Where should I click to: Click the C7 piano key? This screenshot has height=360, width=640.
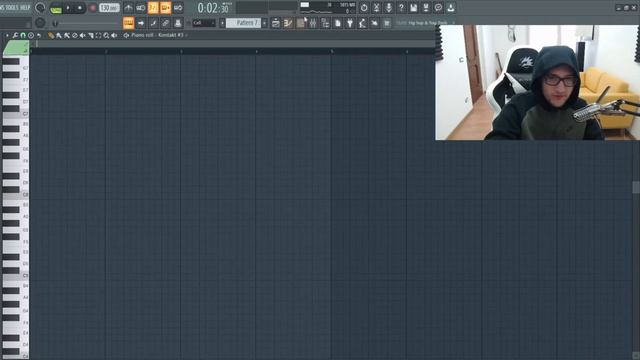pyautogui.click(x=16, y=114)
